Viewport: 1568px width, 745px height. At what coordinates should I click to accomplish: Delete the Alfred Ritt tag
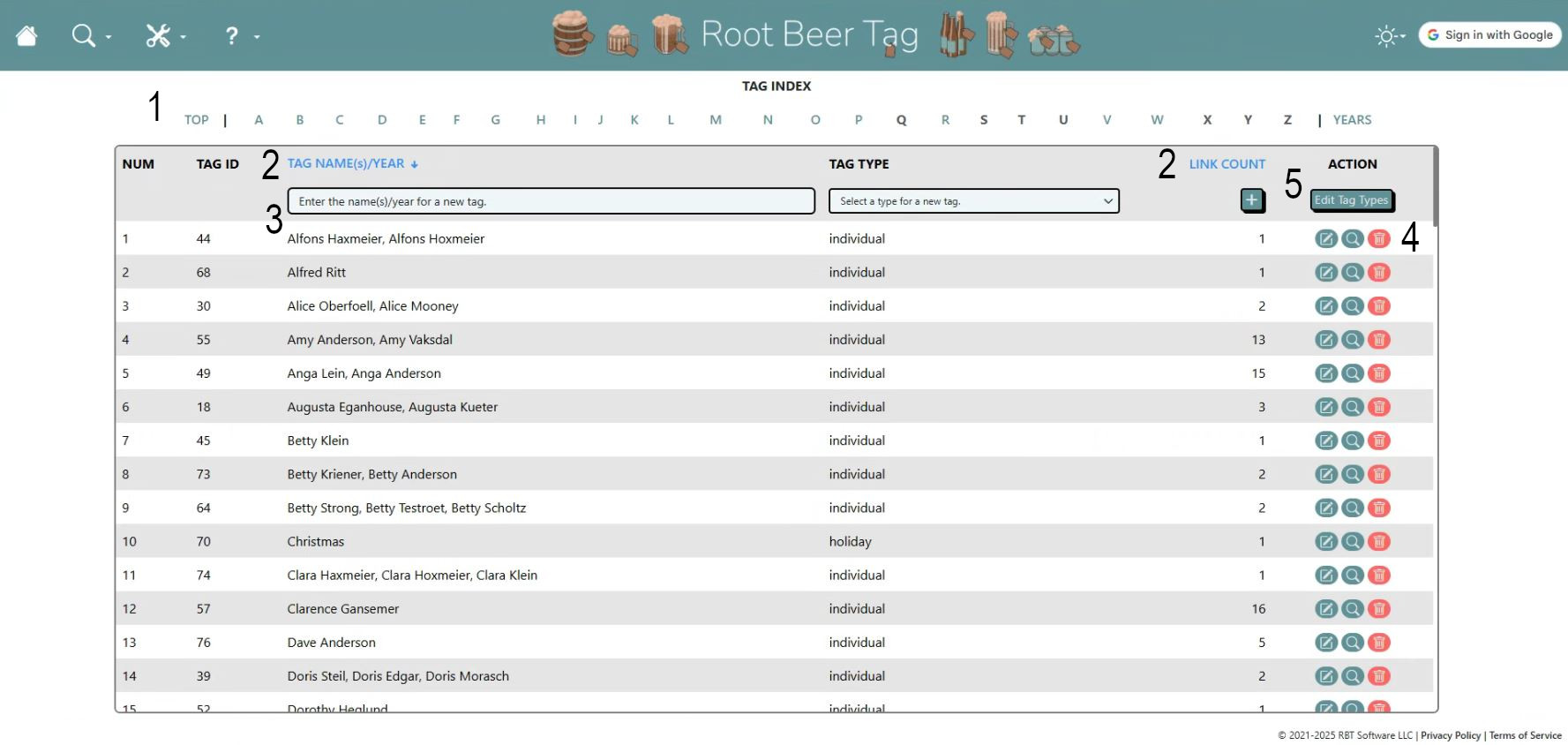pos(1378,272)
